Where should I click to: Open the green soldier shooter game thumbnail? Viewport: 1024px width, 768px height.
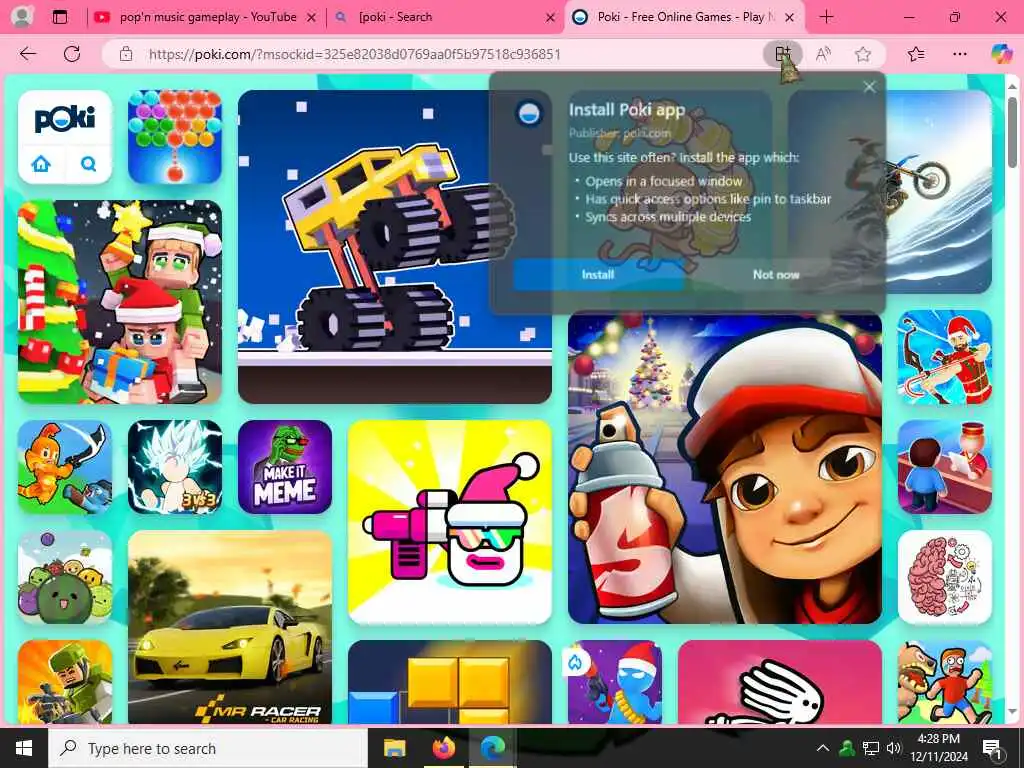click(65, 682)
